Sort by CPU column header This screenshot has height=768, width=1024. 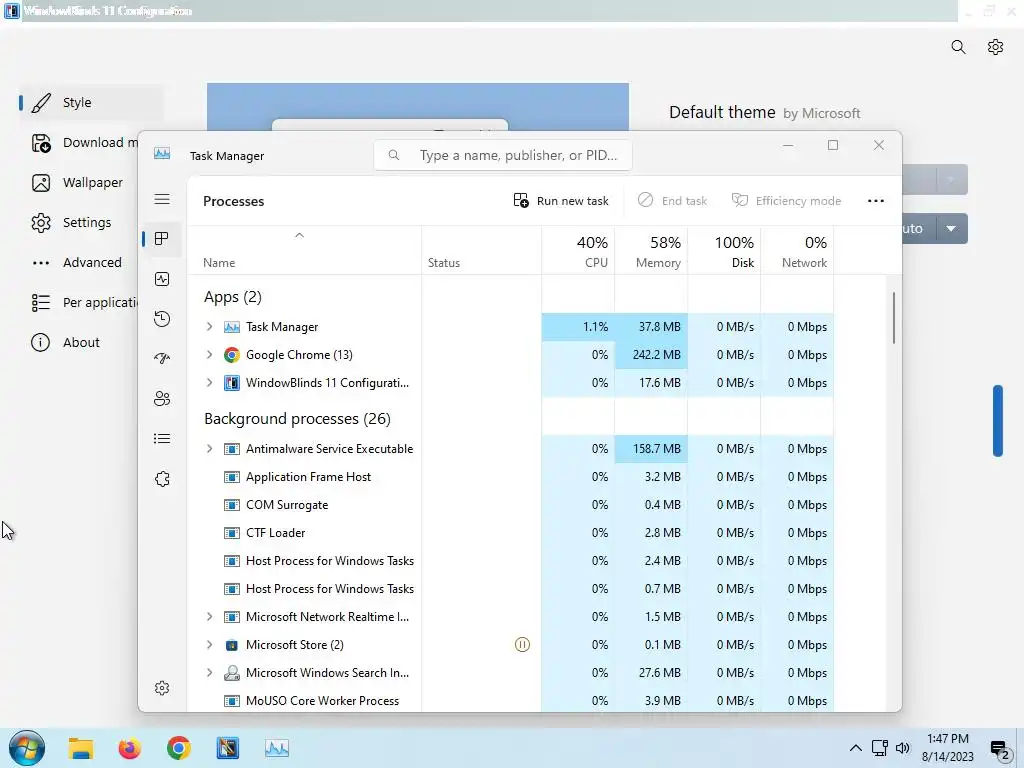coord(578,251)
